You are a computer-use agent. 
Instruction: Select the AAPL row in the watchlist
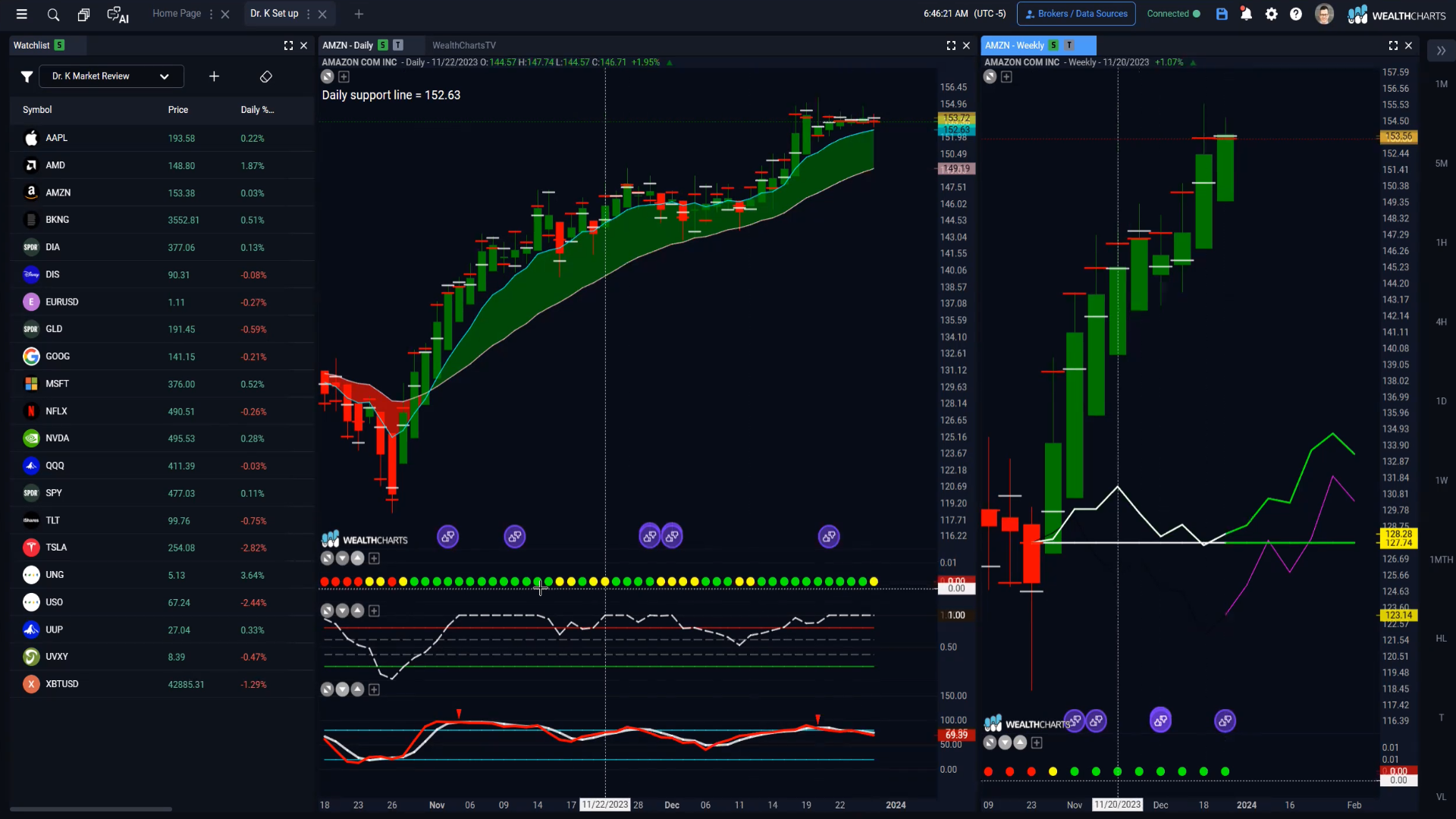pyautogui.click(x=162, y=138)
